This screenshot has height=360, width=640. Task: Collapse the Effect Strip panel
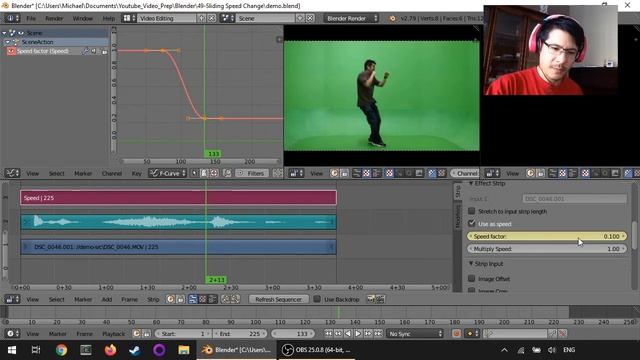(x=471, y=184)
